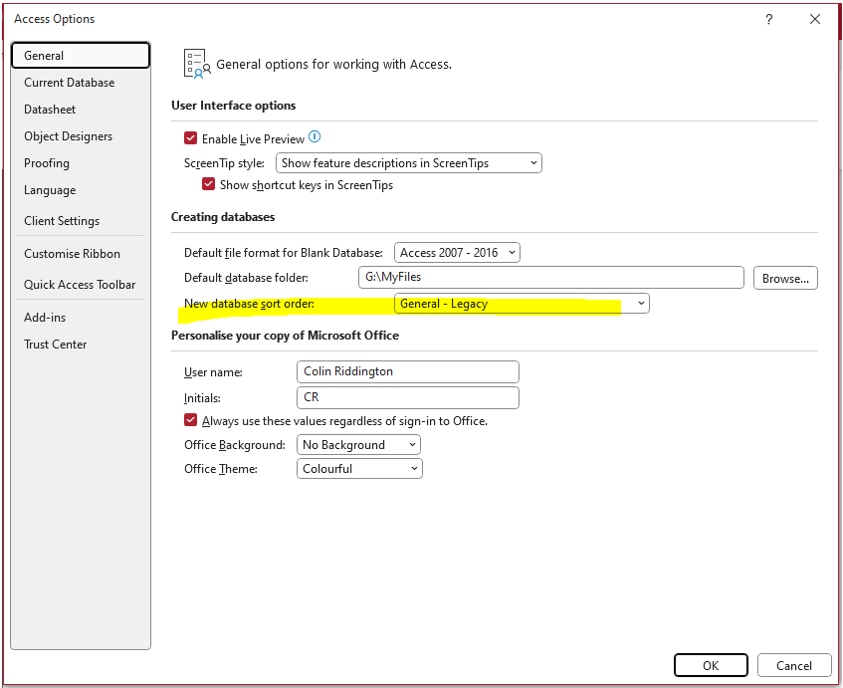Expand the Office Theme dropdown
This screenshot has height=688, width=843.
[x=360, y=469]
